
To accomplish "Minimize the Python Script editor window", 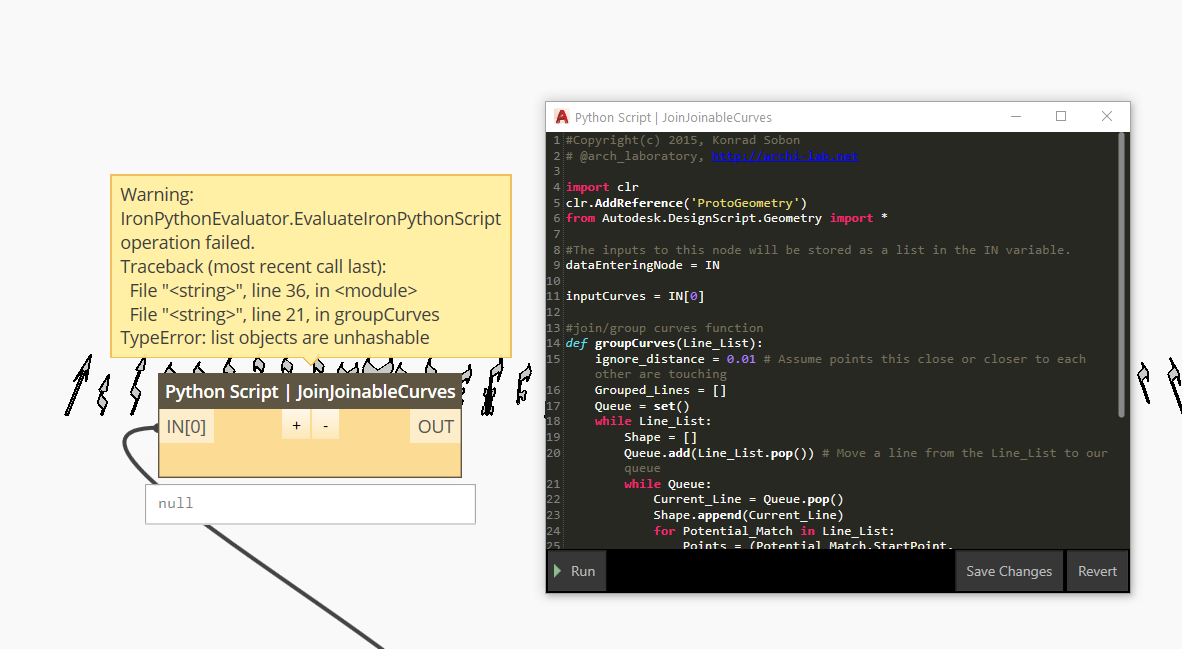I will click(1016, 117).
